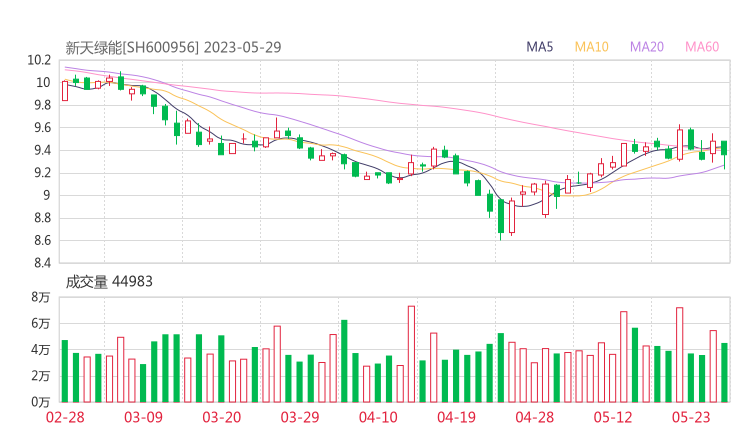Screen dimensions: 740x440
Task: Click the 10.2 price axis label
Action: pyautogui.click(x=39, y=60)
